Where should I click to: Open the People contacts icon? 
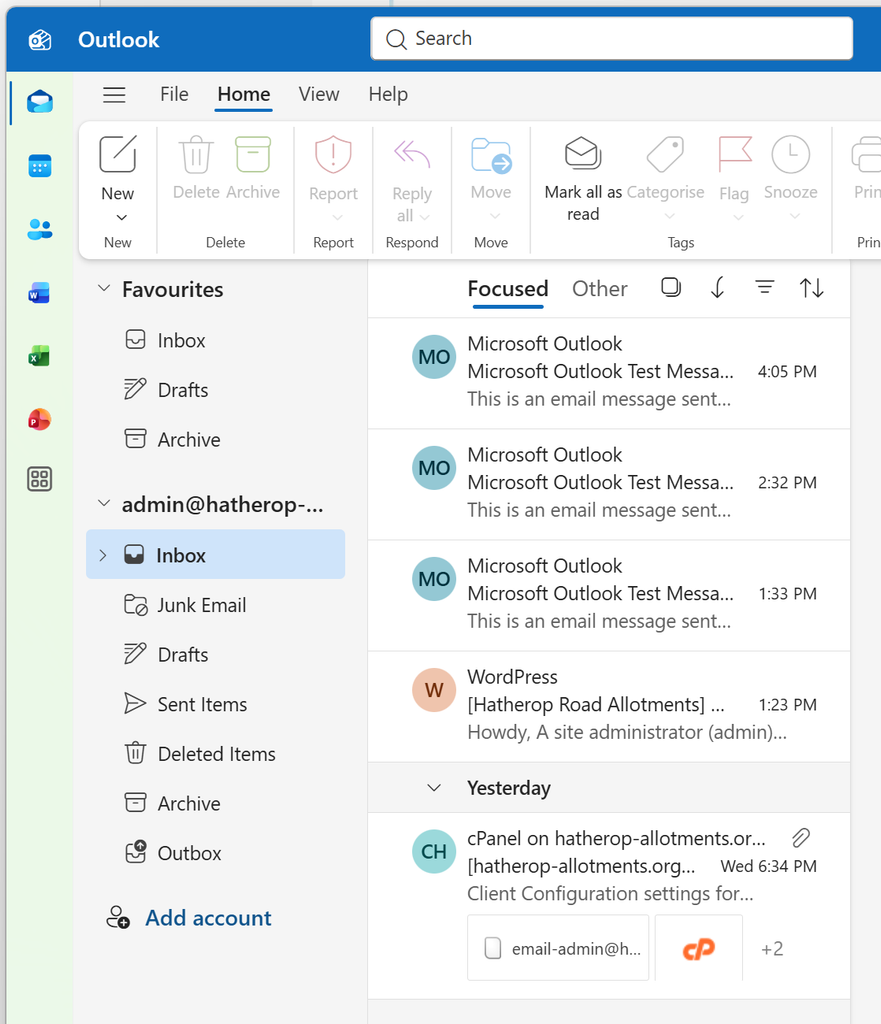pyautogui.click(x=40, y=229)
